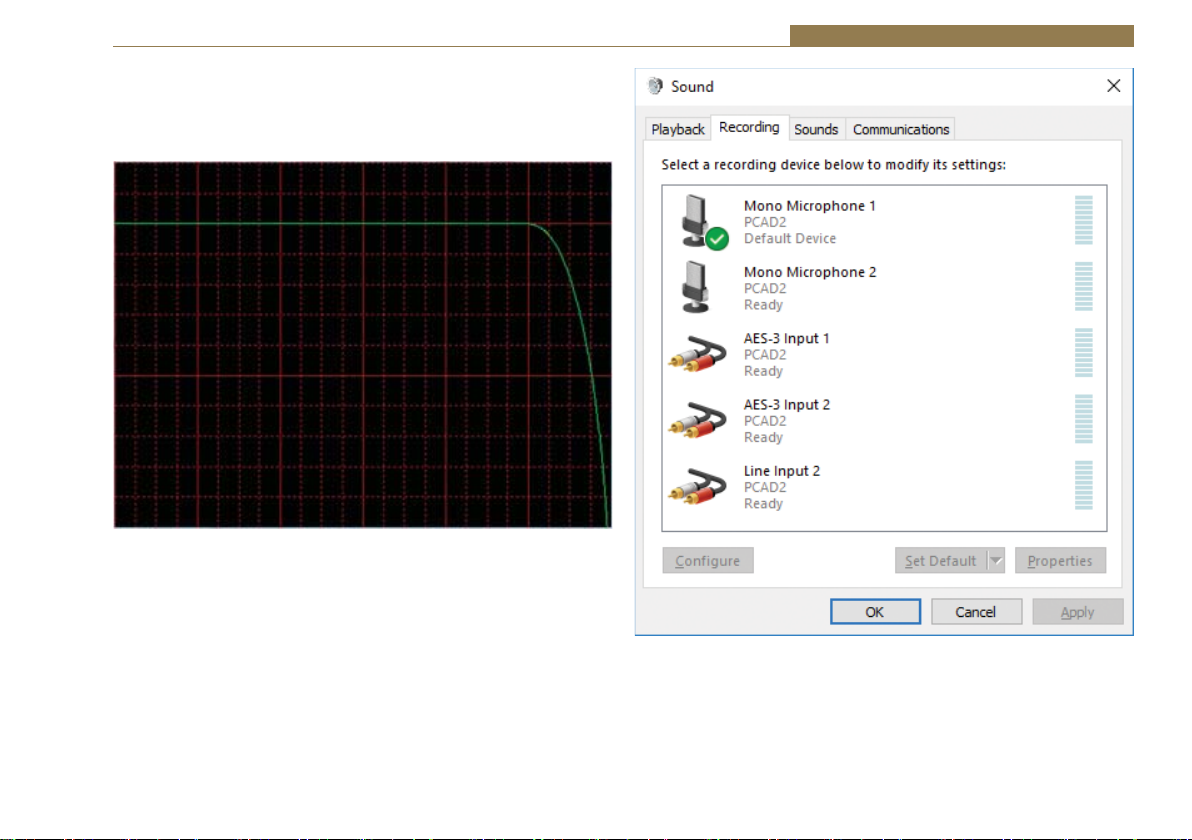Confirm with the OK button

tap(875, 611)
